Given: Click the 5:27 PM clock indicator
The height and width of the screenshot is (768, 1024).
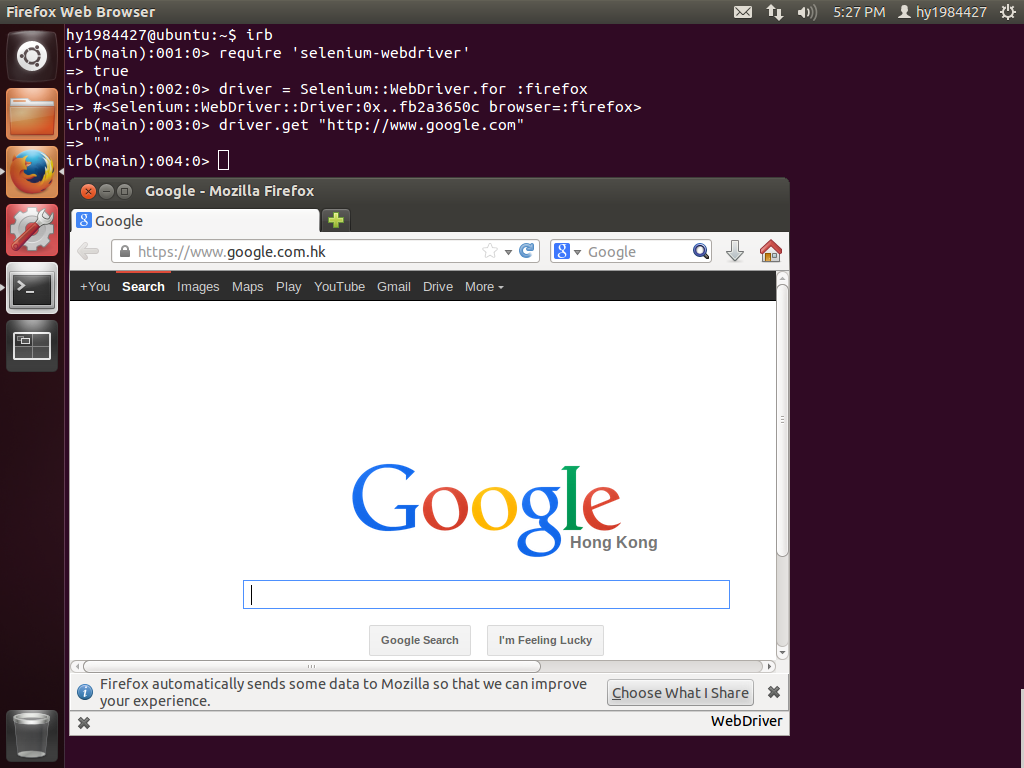Looking at the screenshot, I should click(859, 12).
